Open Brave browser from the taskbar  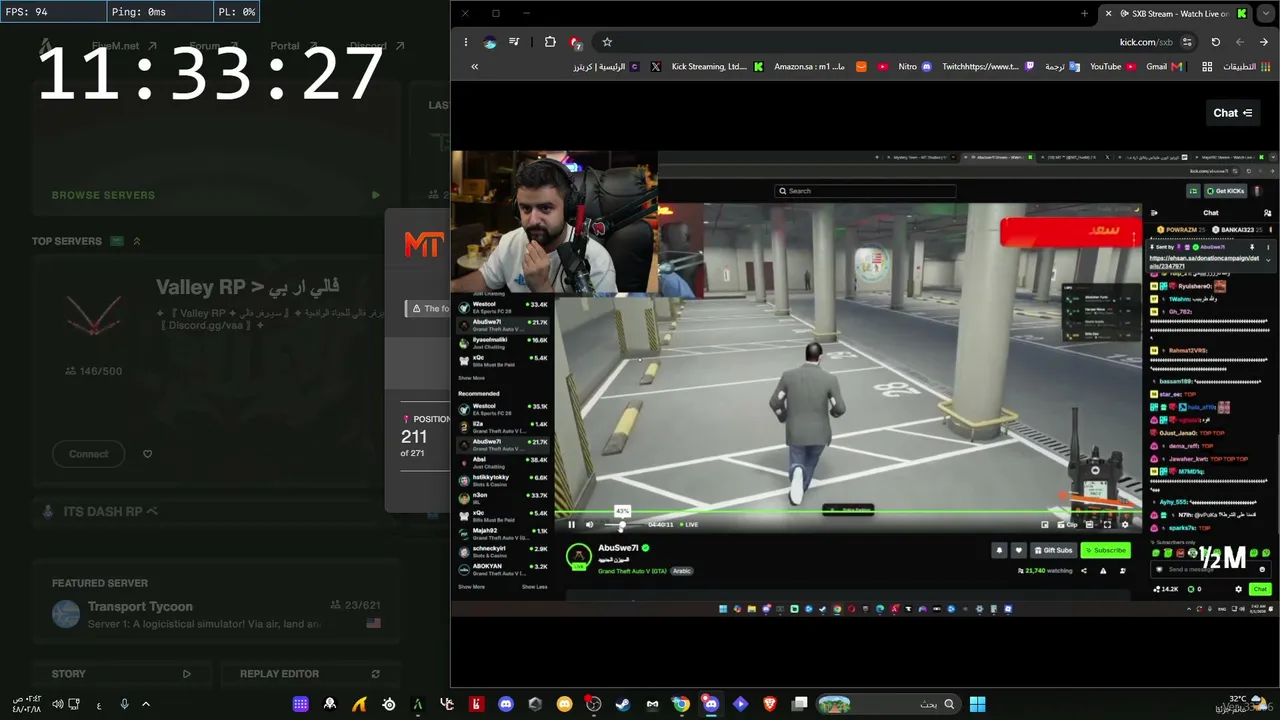769,704
